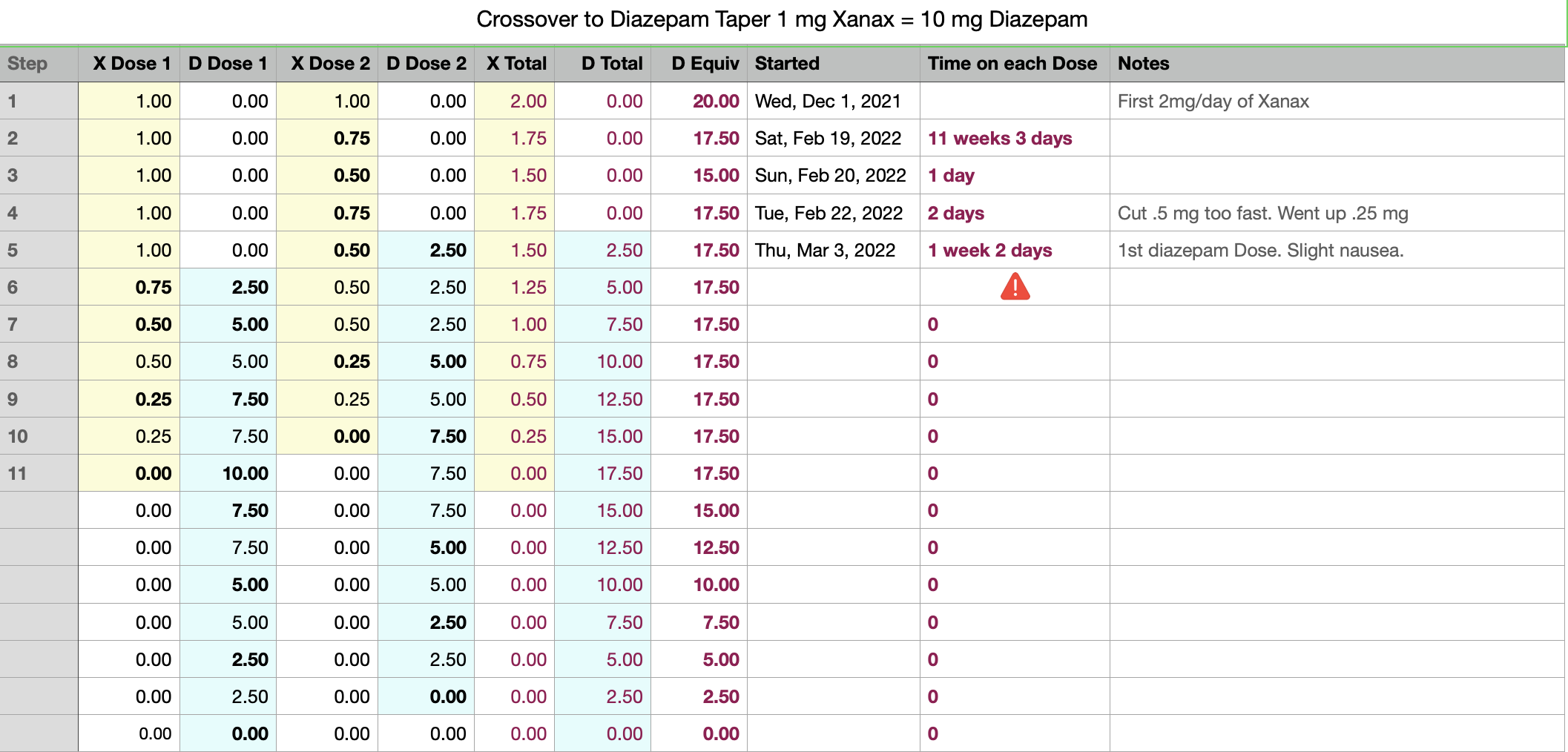Select final D Equiv cell '0.00' in last row
The width and height of the screenshot is (1568, 752).
pos(699,733)
